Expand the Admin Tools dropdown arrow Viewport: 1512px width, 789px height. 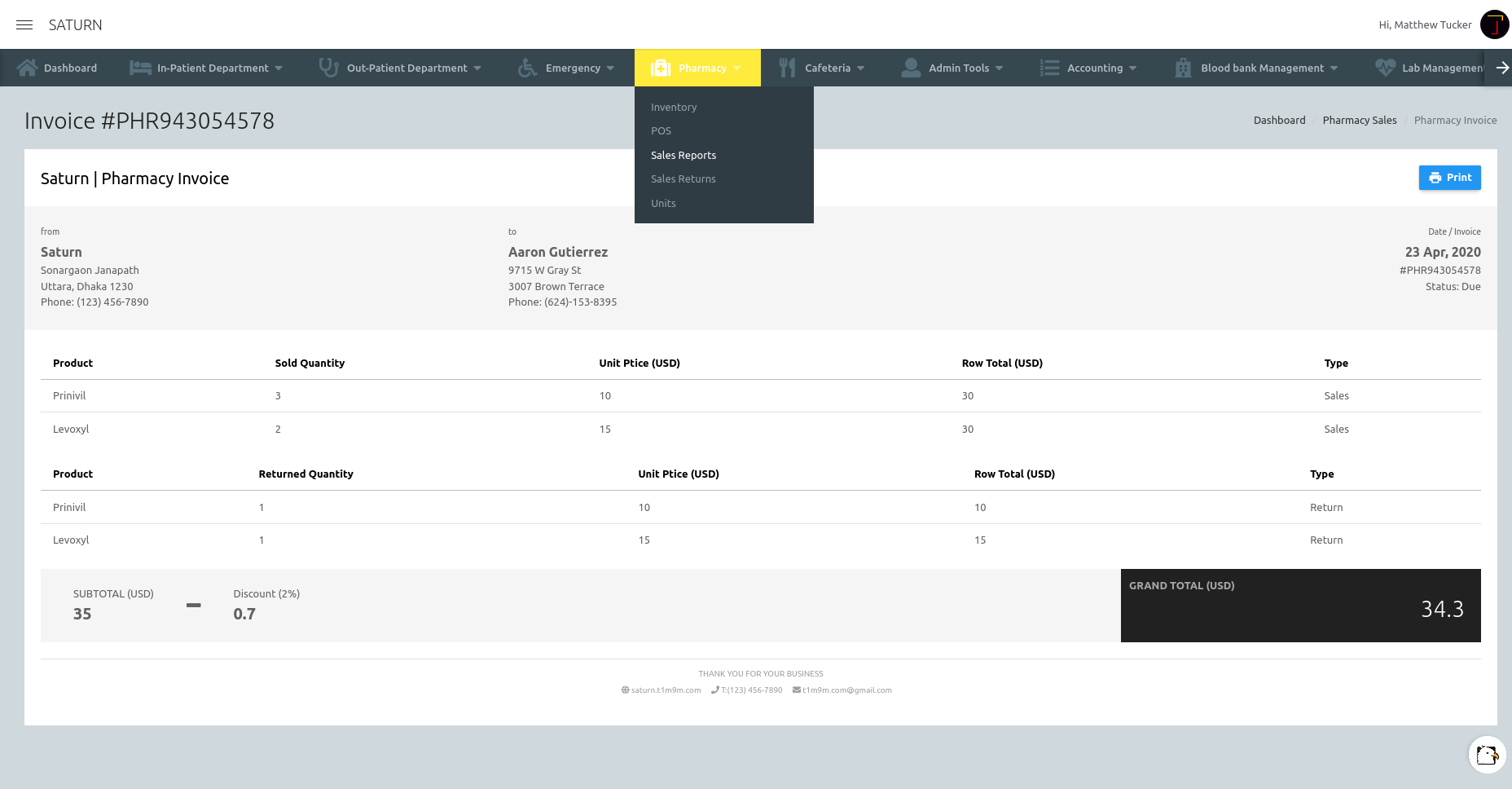coord(999,68)
